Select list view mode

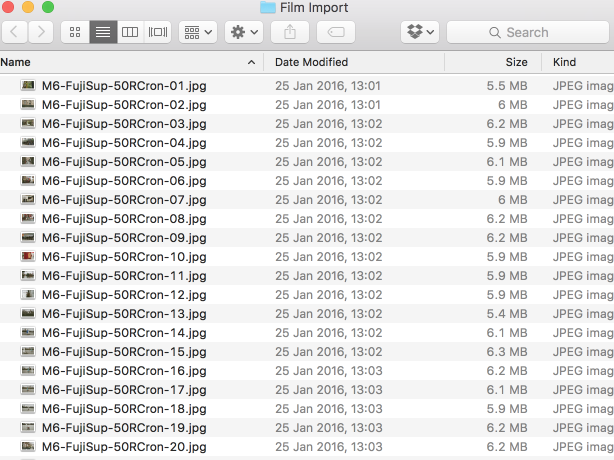103,32
